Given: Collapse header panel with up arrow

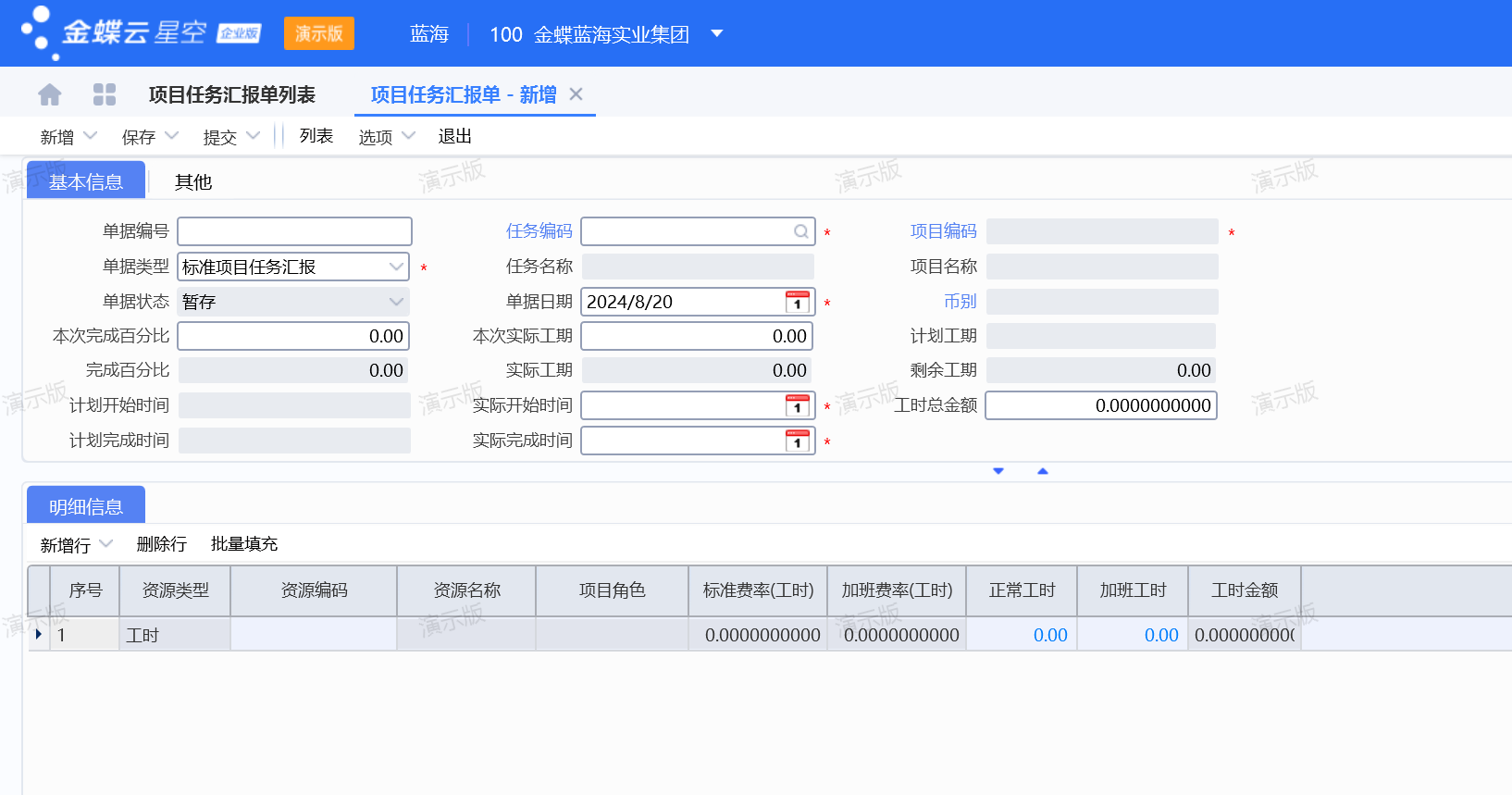Looking at the screenshot, I should pyautogui.click(x=1043, y=471).
